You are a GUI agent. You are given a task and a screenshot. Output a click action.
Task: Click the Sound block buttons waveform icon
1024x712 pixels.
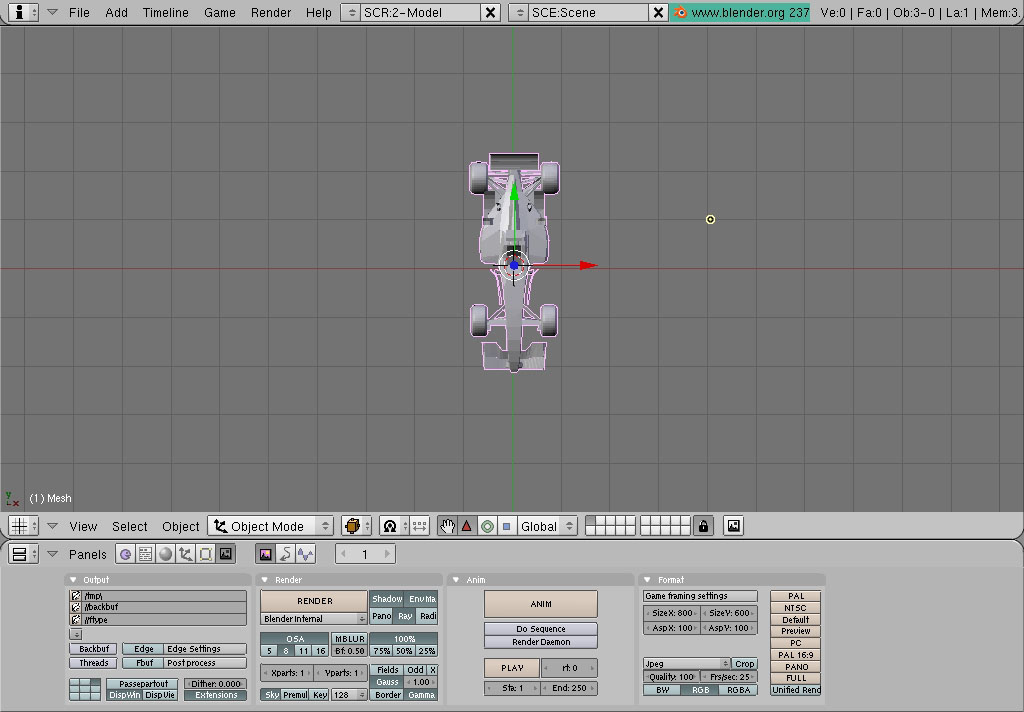pos(306,554)
